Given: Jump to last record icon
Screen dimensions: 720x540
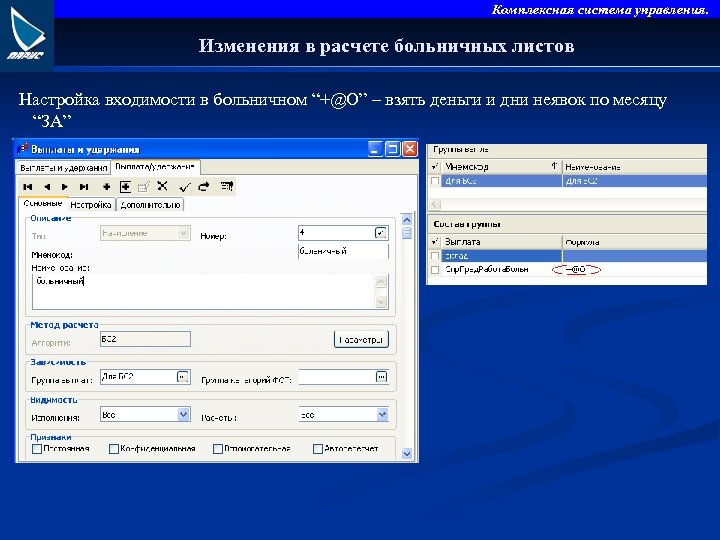Looking at the screenshot, I should click(84, 186).
